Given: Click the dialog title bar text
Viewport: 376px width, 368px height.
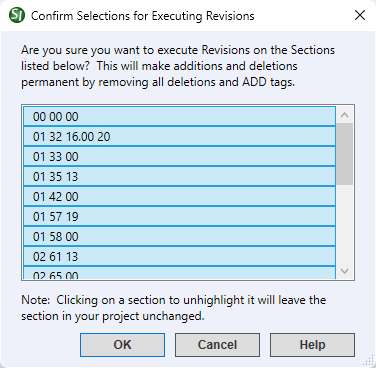Looking at the screenshot, I should [x=143, y=16].
